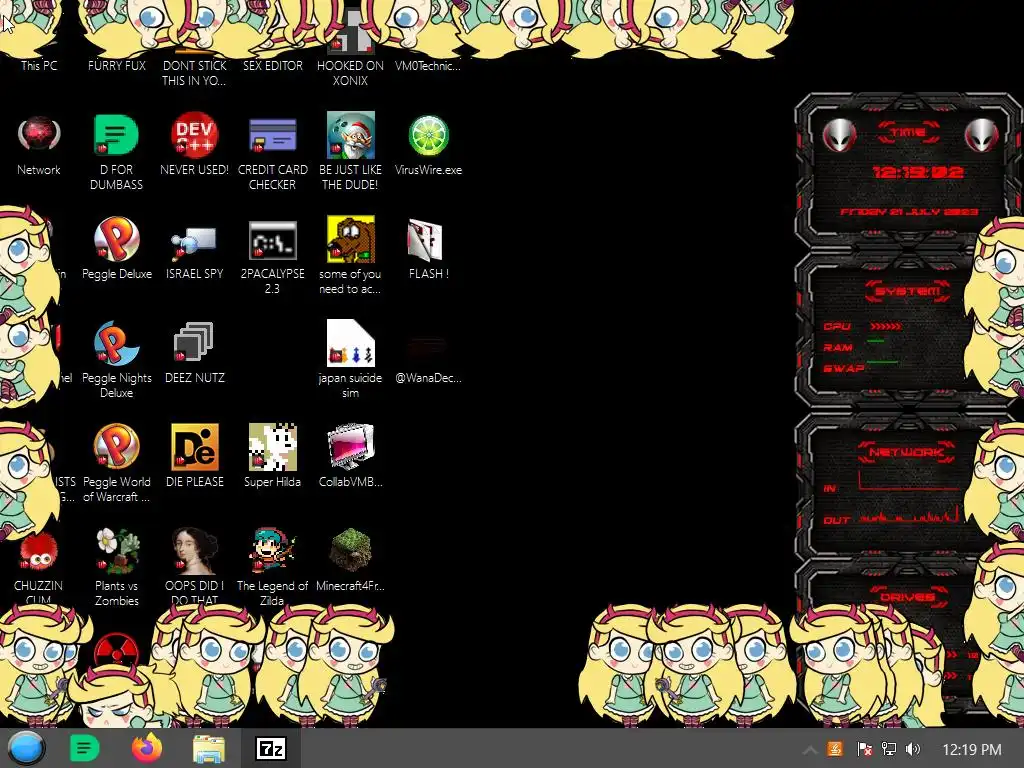
Task: Open the network tray icon
Action: pos(889,749)
